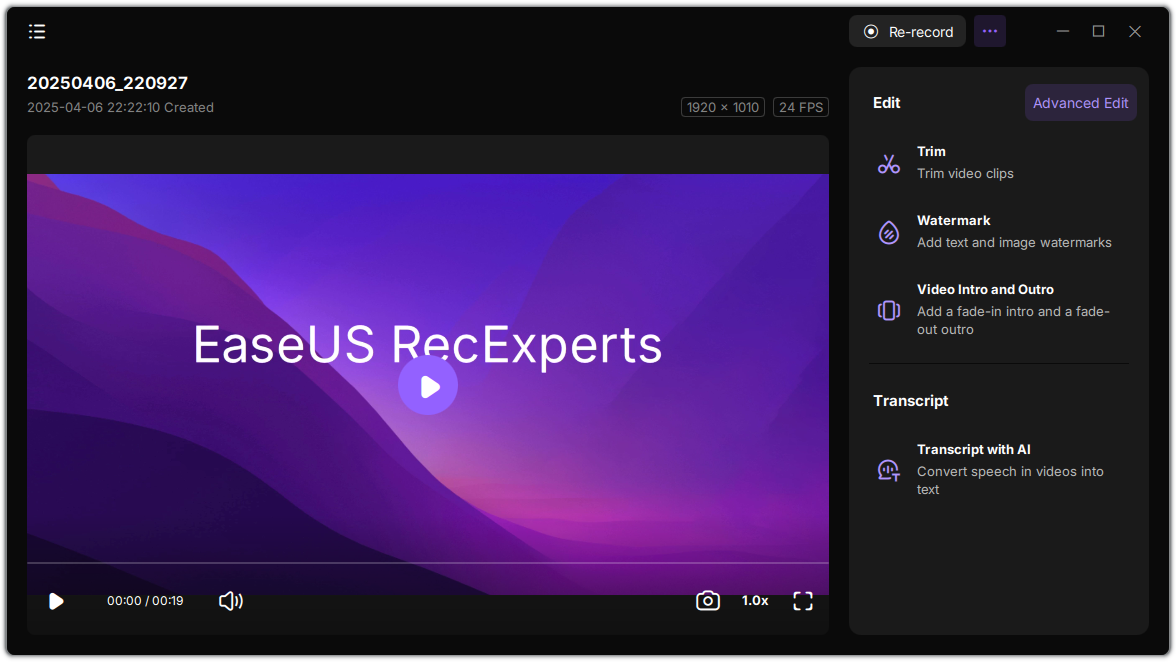Screen dimensions: 1176x662
Task: Click the 1920 × 1010 resolution badge
Action: click(722, 107)
